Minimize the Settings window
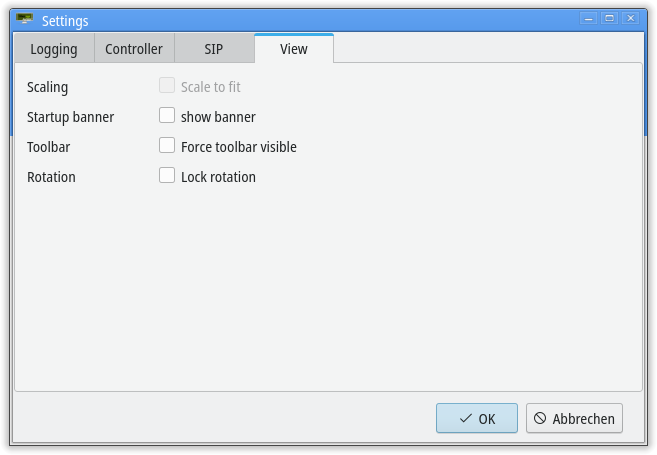This screenshot has height=455, width=657. (589, 18)
